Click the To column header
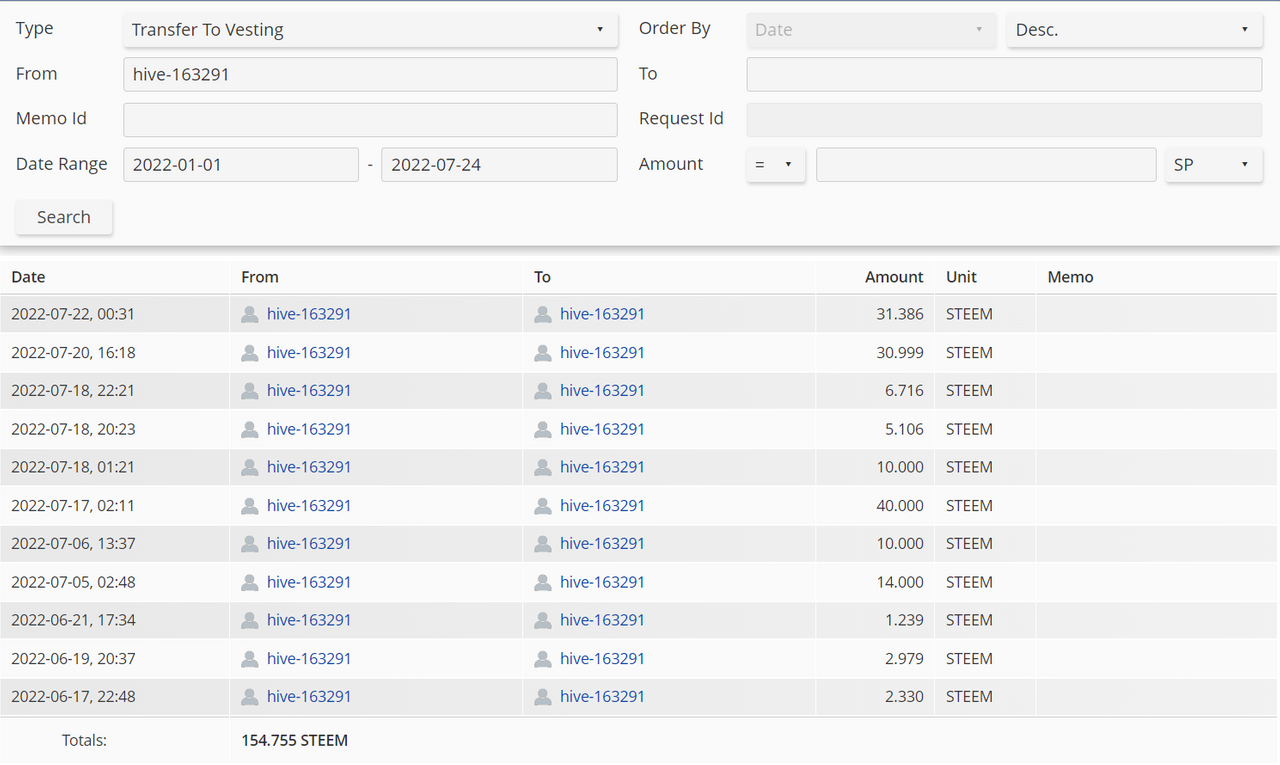This screenshot has width=1280, height=765. click(542, 277)
